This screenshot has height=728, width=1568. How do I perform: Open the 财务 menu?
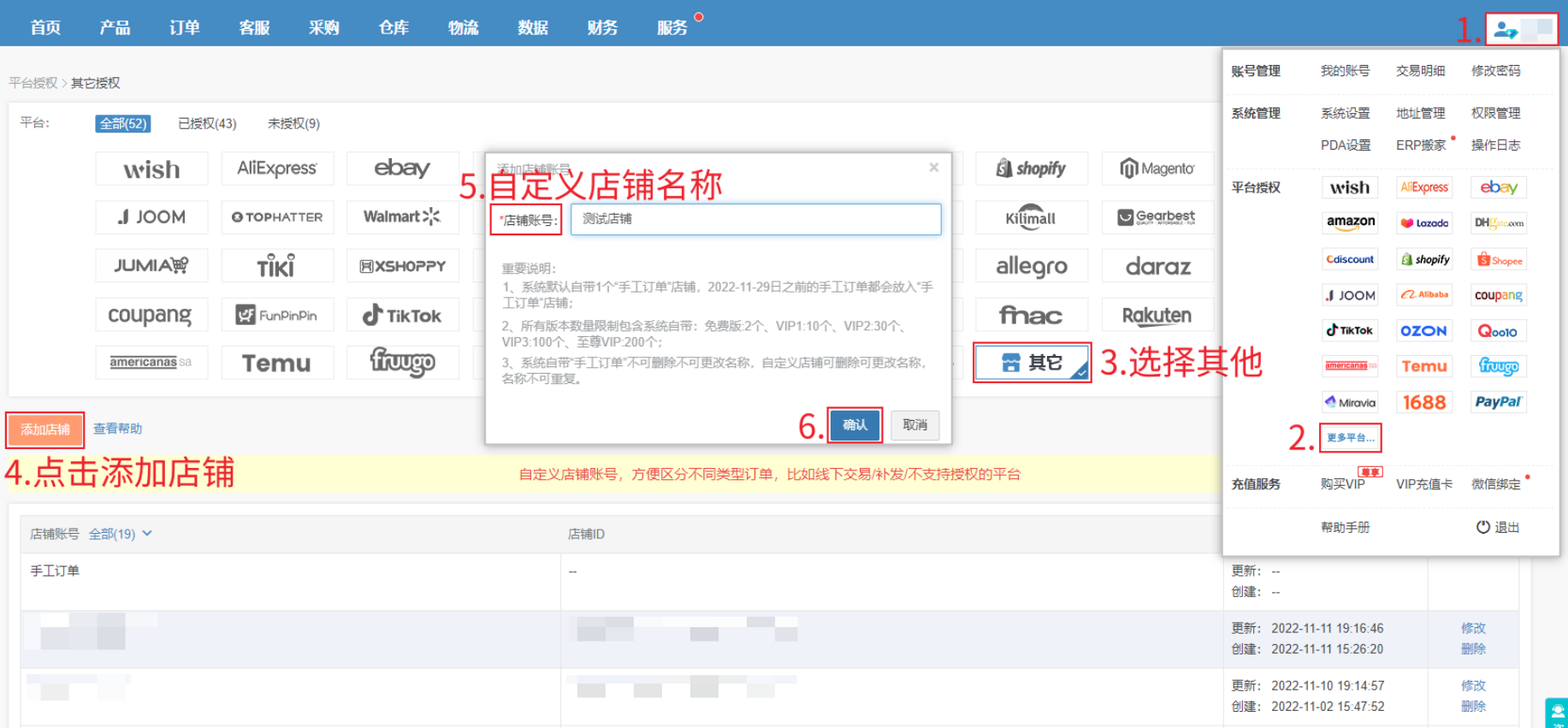coord(602,27)
